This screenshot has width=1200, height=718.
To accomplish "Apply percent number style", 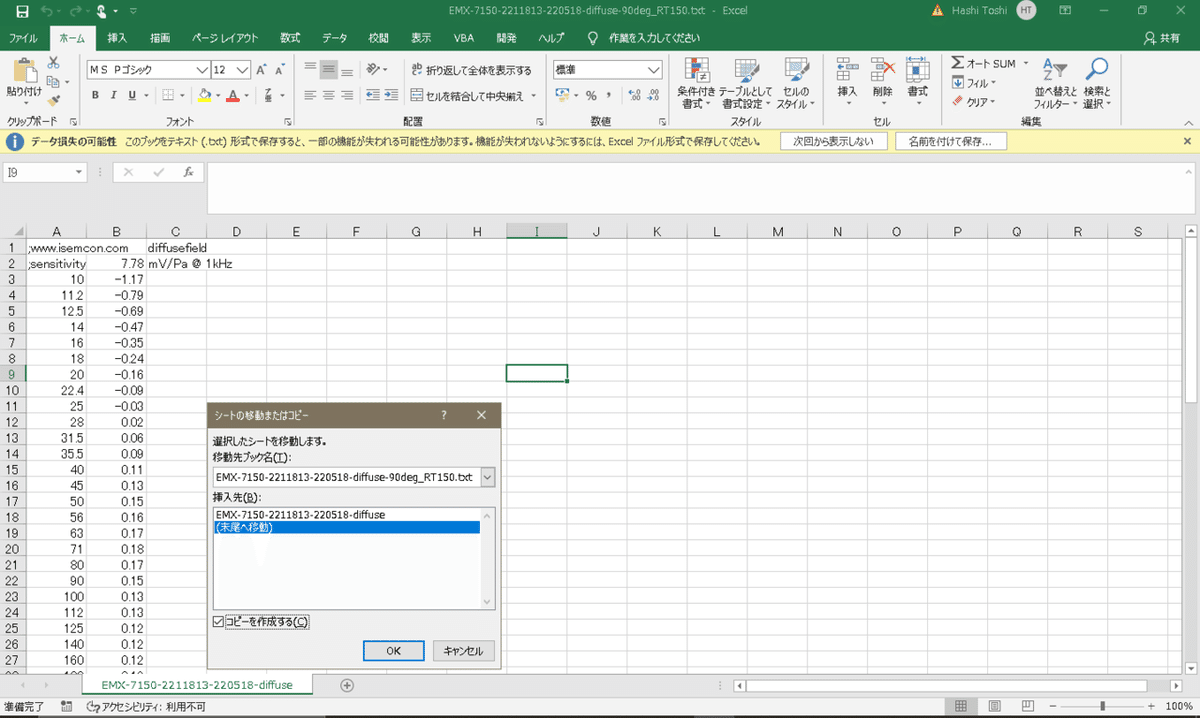I will (591, 95).
